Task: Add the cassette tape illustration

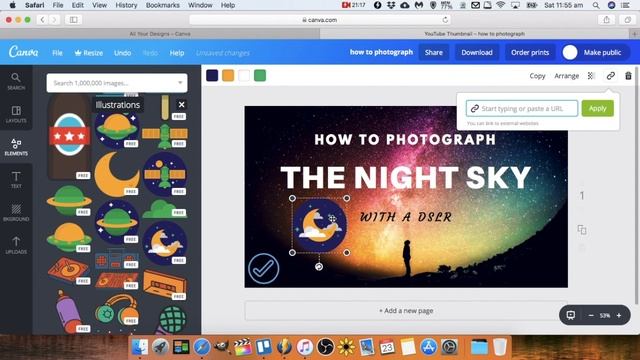Action: tap(165, 284)
